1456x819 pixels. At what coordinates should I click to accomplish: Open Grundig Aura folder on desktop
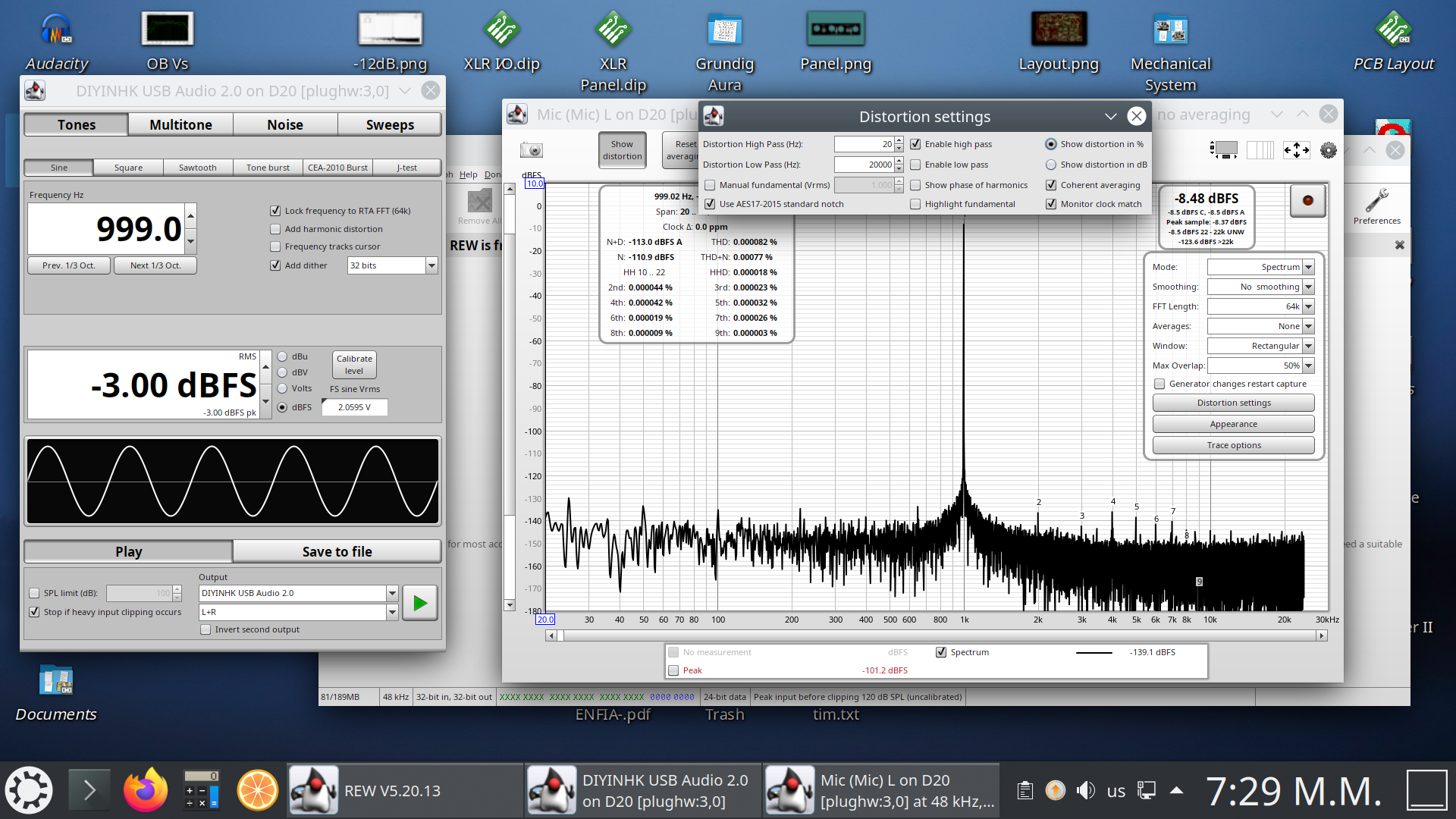(724, 52)
